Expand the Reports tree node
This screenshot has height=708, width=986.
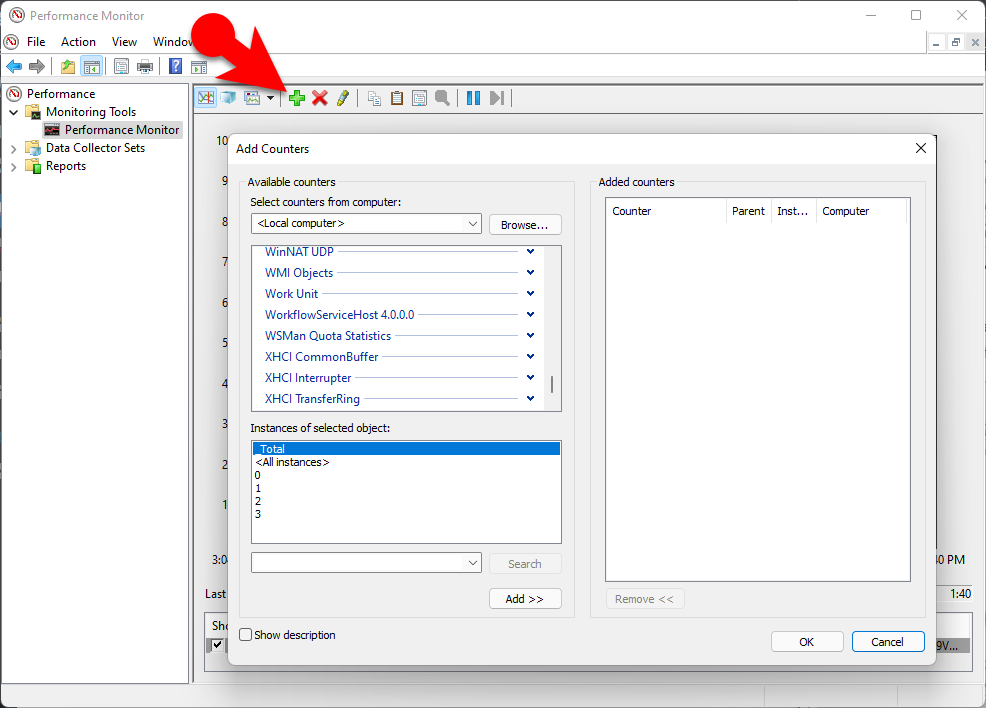coord(14,167)
